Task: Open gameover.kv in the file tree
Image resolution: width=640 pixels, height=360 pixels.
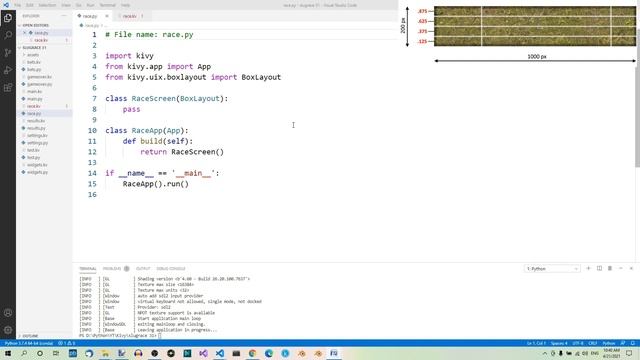Action: (x=39, y=77)
